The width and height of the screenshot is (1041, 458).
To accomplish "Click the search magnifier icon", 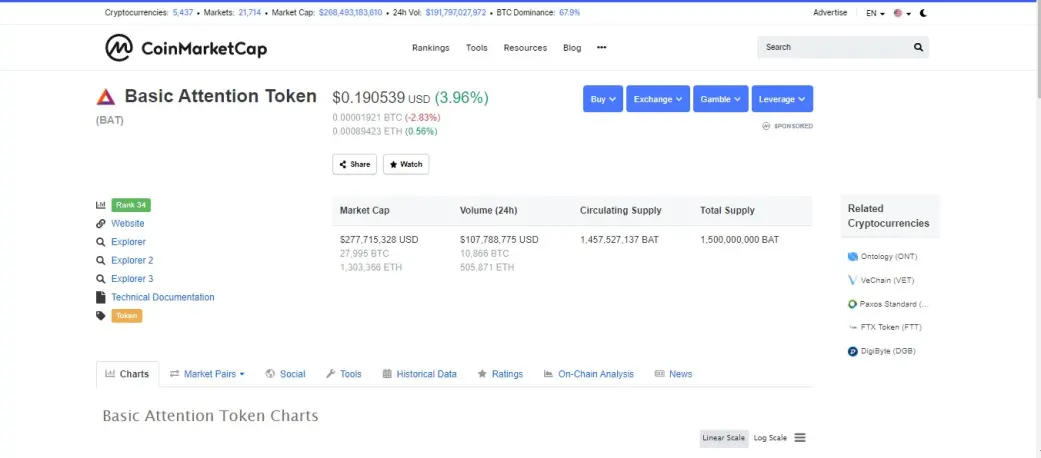I will [x=918, y=47].
